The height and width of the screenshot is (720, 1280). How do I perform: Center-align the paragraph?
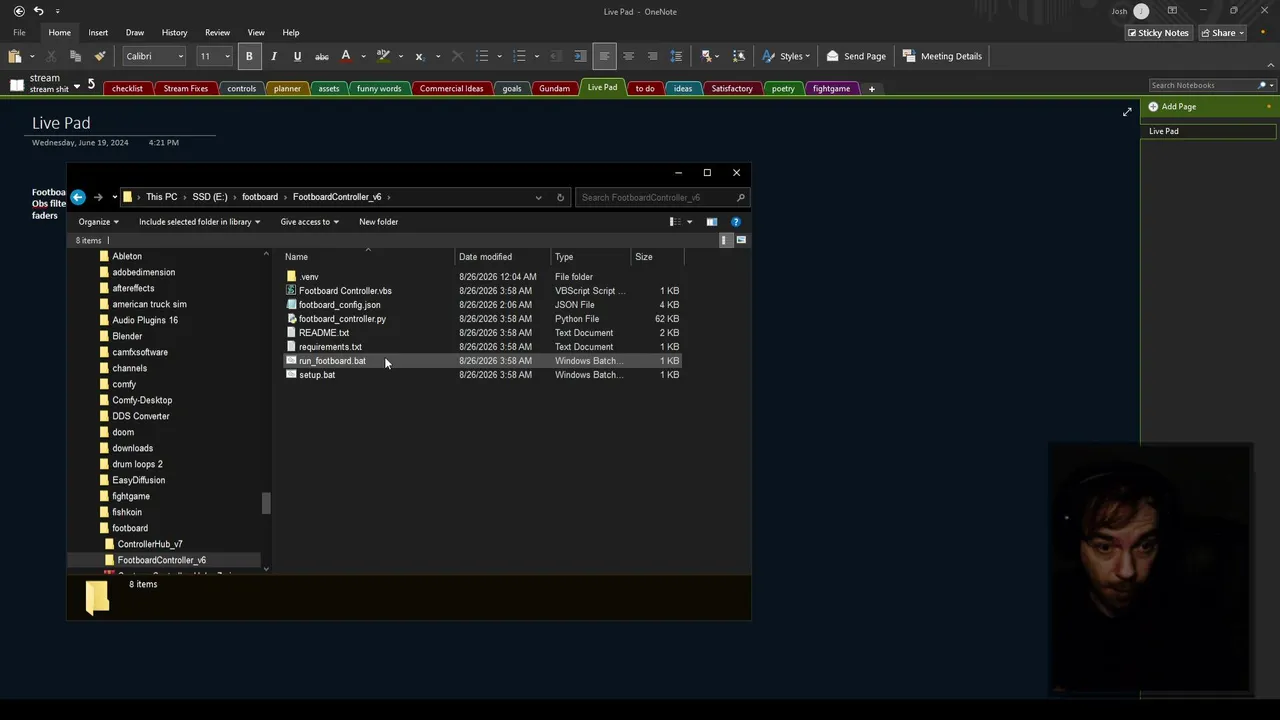pos(628,56)
